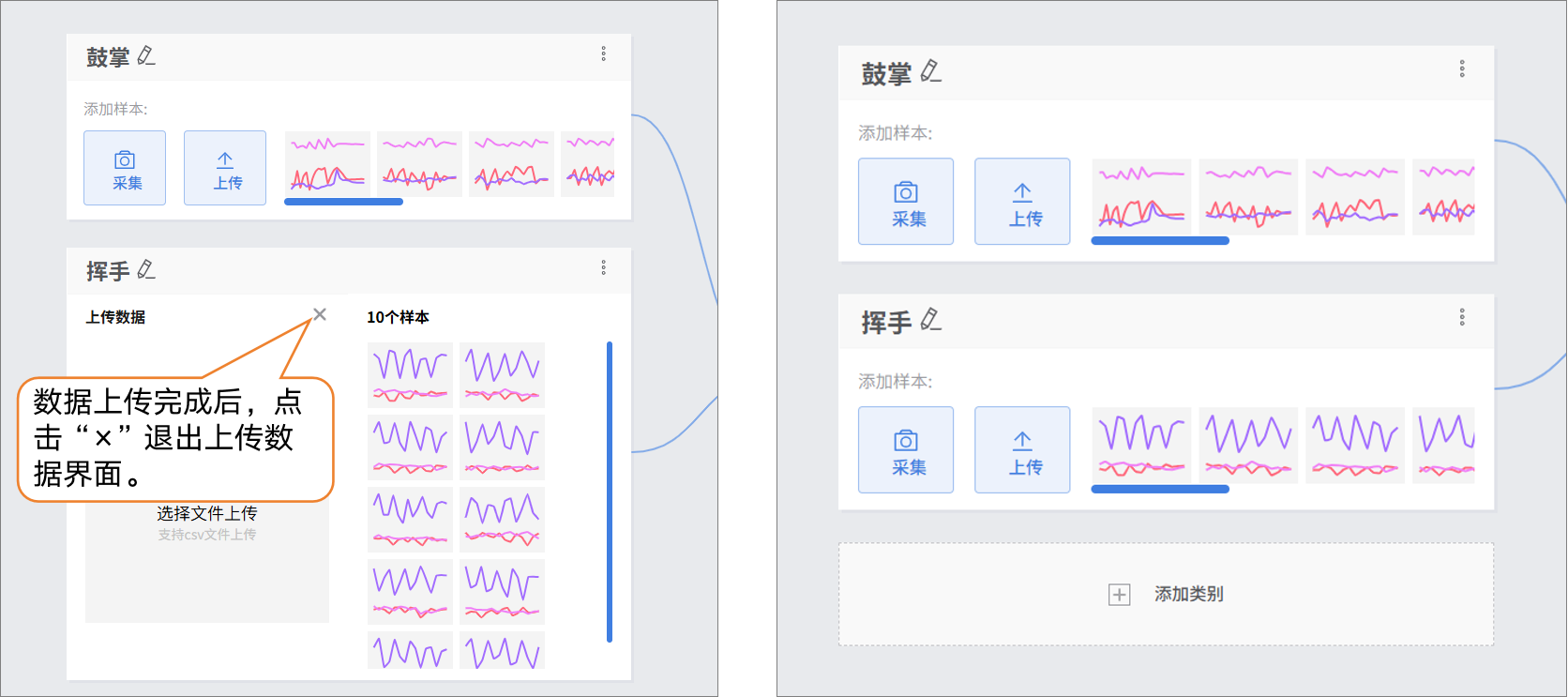Select first sample thumbnail under 10个样本
The height and width of the screenshot is (697, 1568).
click(410, 374)
